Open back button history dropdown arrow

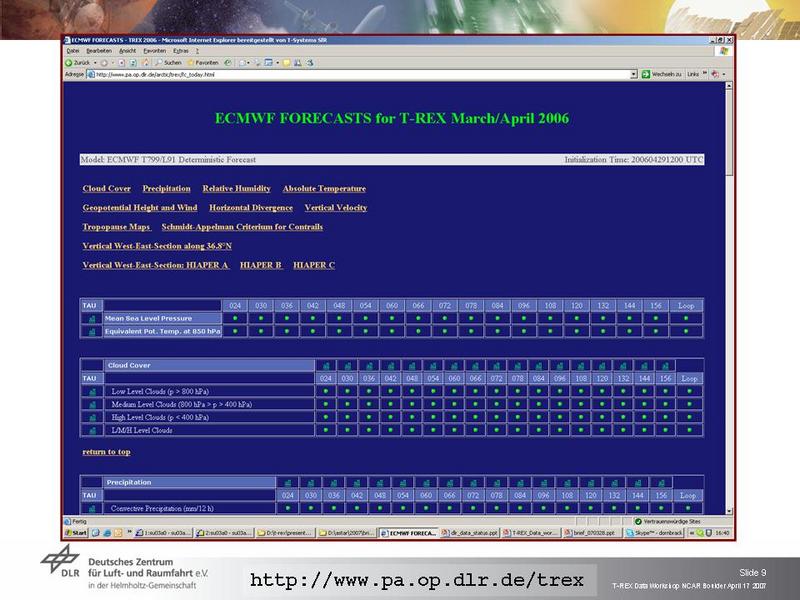click(x=95, y=63)
